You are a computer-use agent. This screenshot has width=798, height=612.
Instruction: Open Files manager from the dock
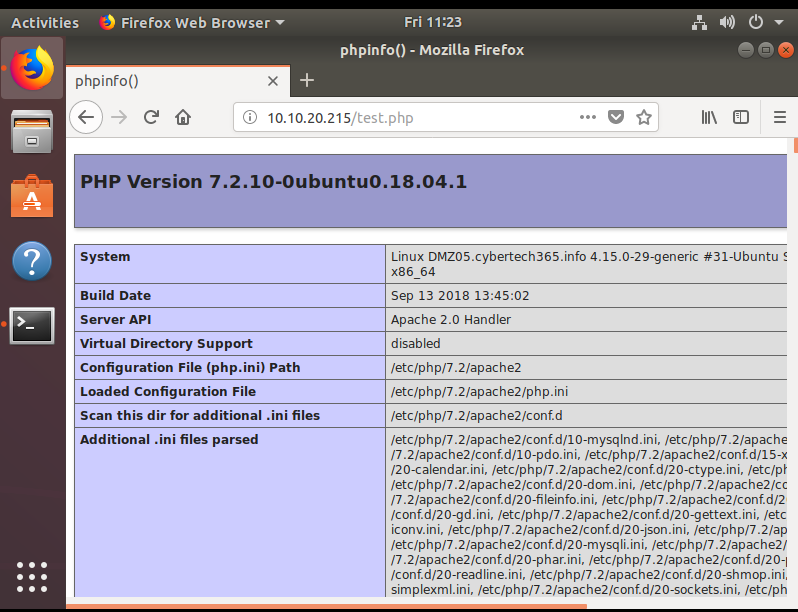(x=32, y=132)
